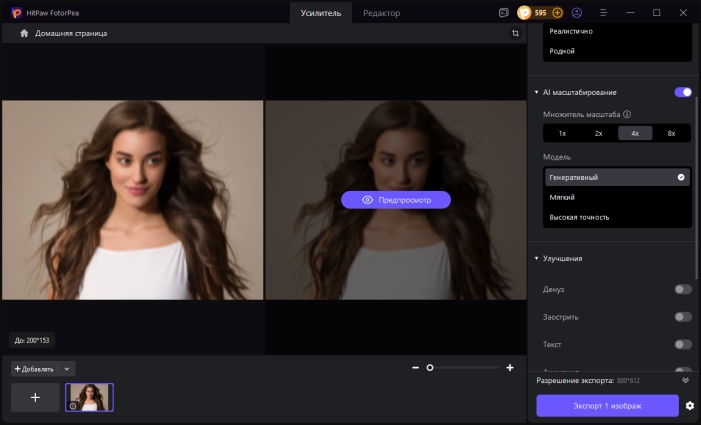Switch to the Редактор tab
The image size is (701, 425).
[381, 13]
